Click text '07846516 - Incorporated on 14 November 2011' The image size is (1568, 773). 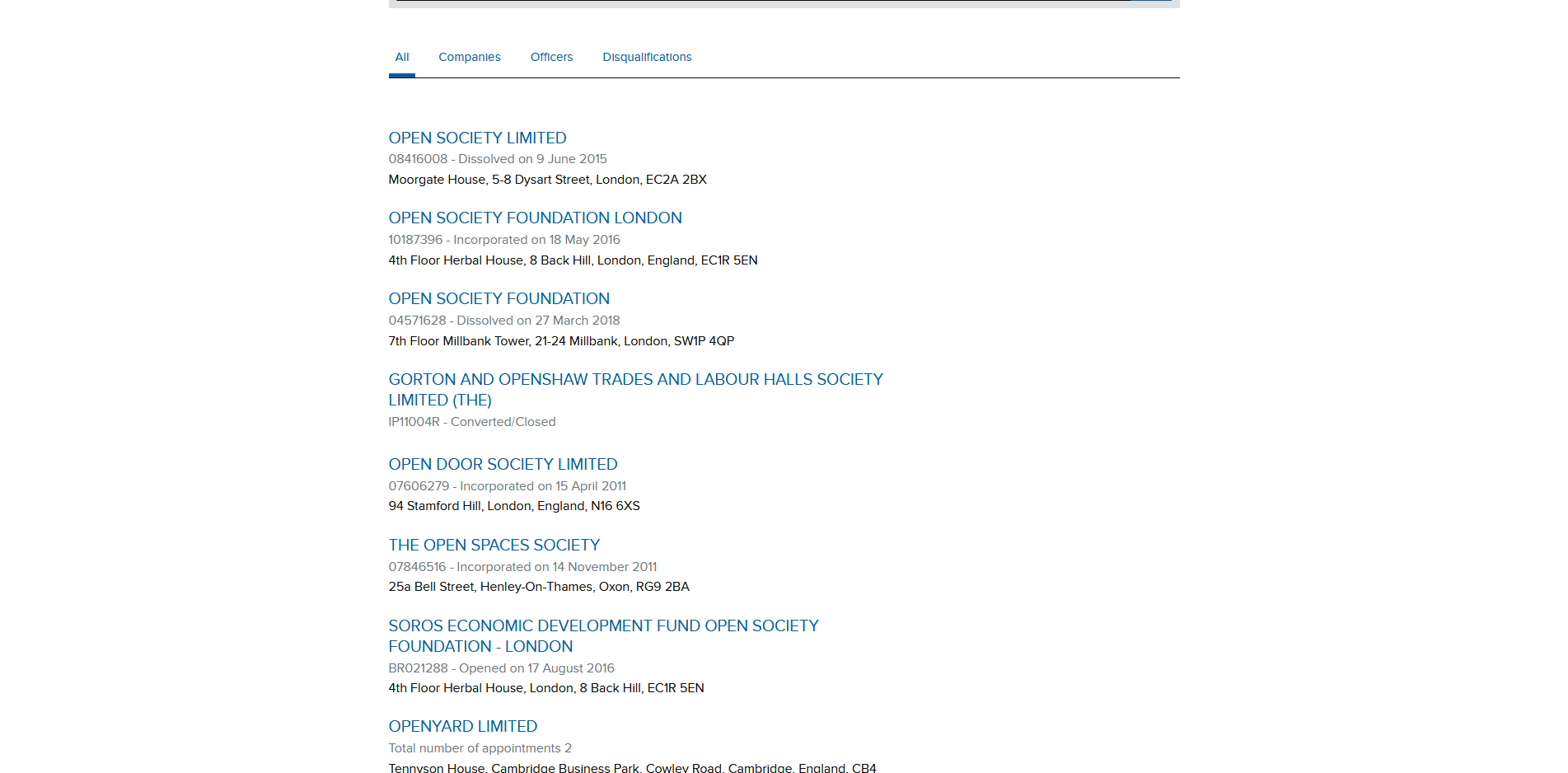tap(523, 567)
